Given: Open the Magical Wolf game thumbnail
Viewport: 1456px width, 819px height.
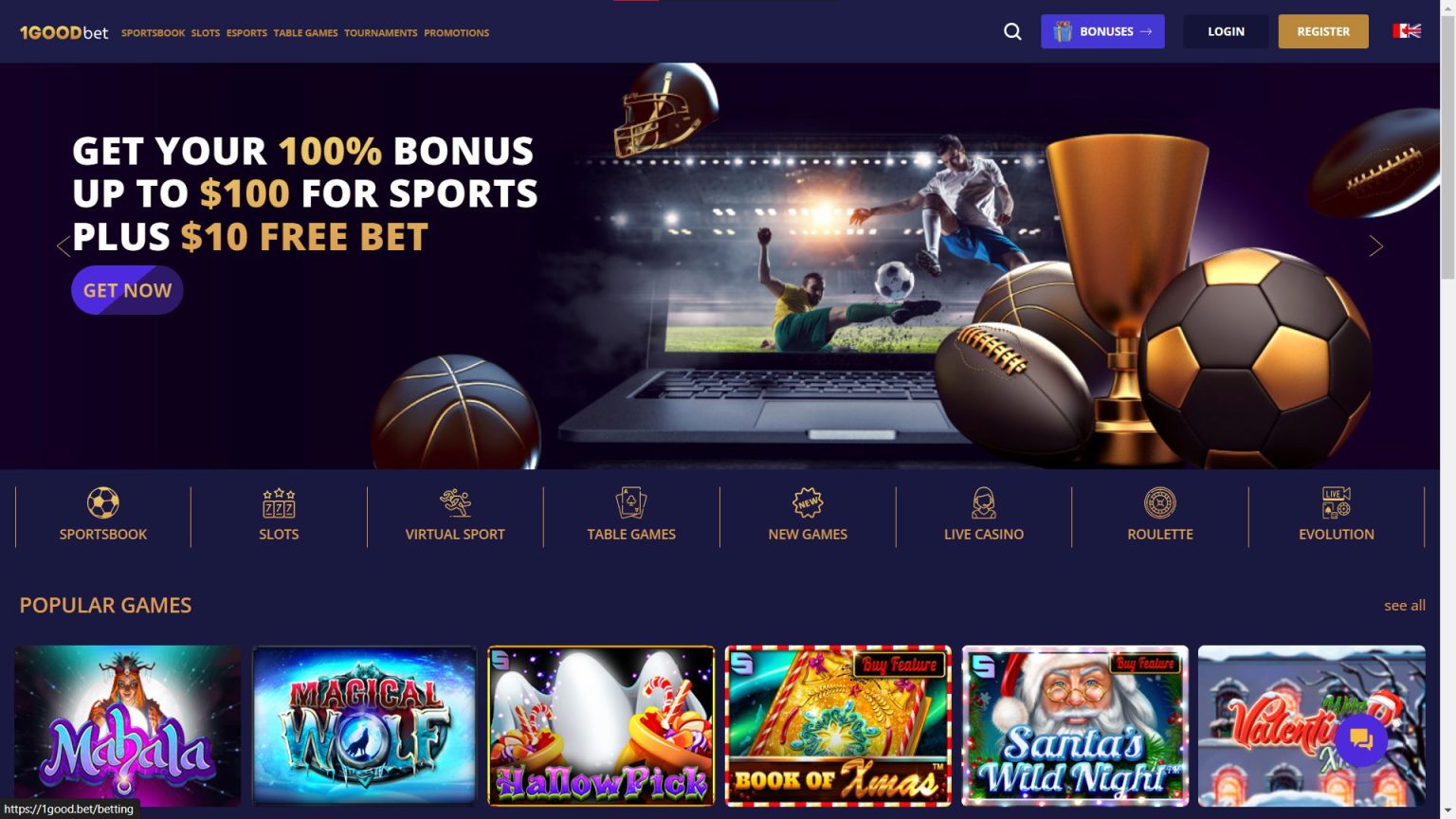Looking at the screenshot, I should pos(364,726).
